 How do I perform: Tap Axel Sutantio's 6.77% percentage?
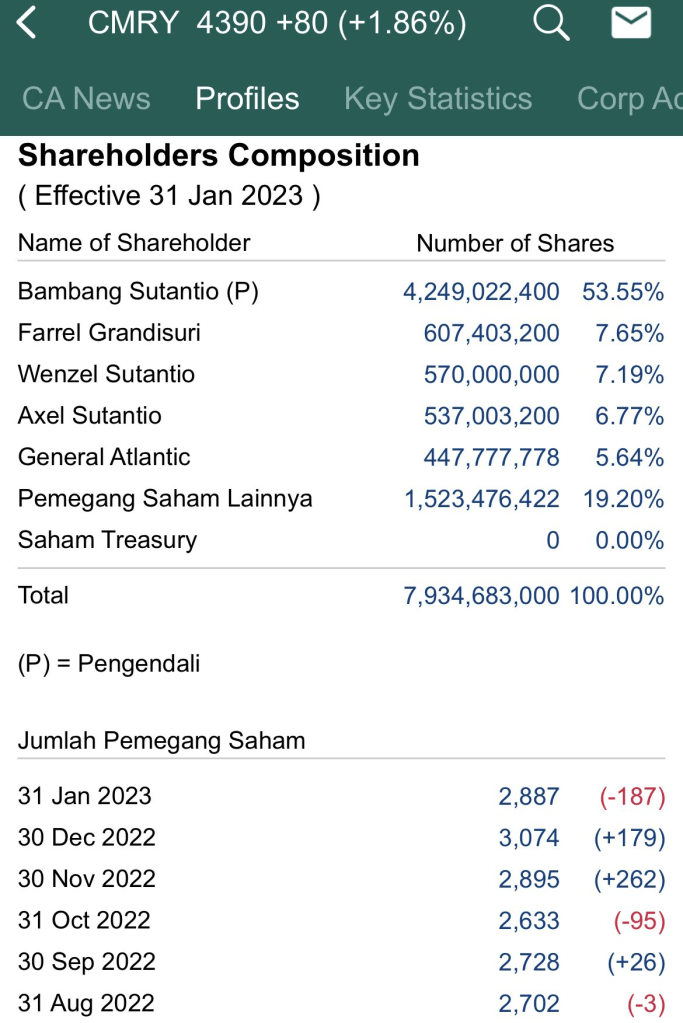629,416
